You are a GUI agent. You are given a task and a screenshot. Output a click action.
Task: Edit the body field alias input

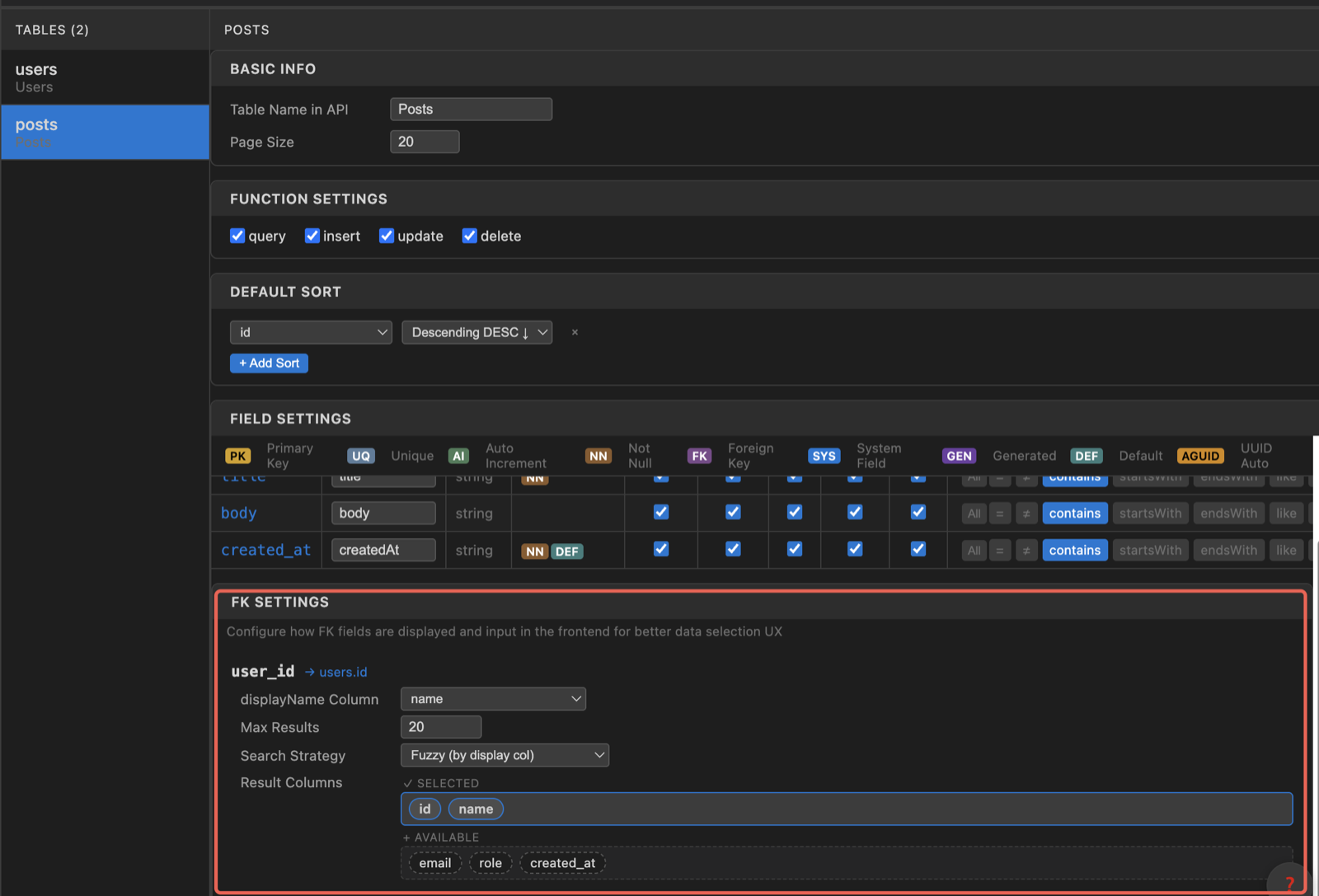(x=383, y=513)
